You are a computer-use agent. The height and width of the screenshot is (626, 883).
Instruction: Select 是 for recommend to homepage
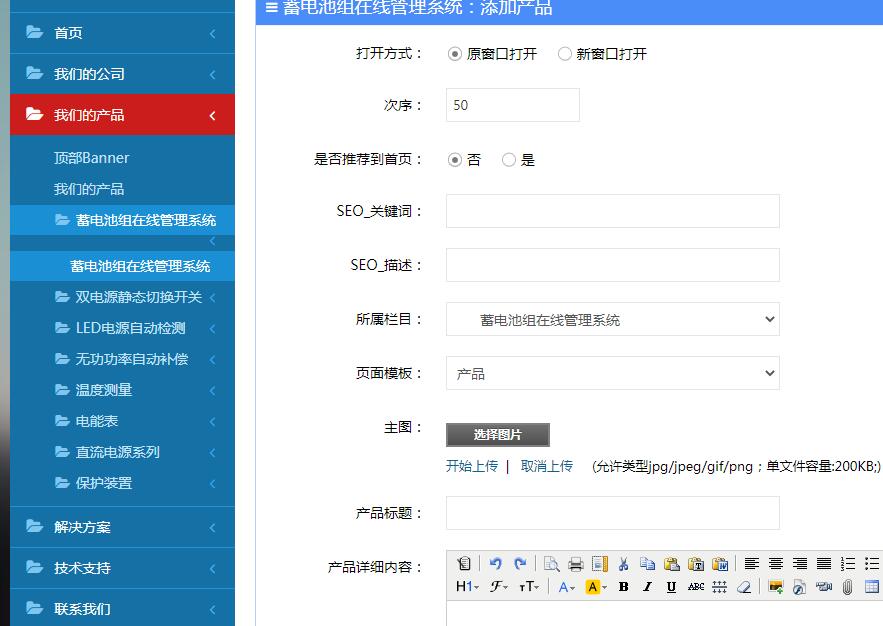509,160
